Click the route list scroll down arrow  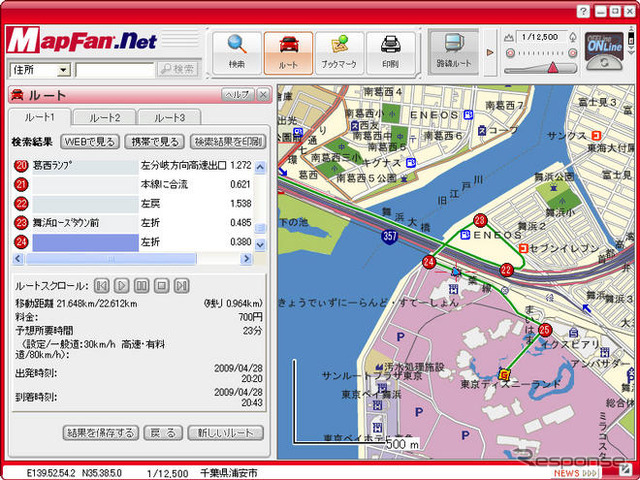[x=260, y=245]
